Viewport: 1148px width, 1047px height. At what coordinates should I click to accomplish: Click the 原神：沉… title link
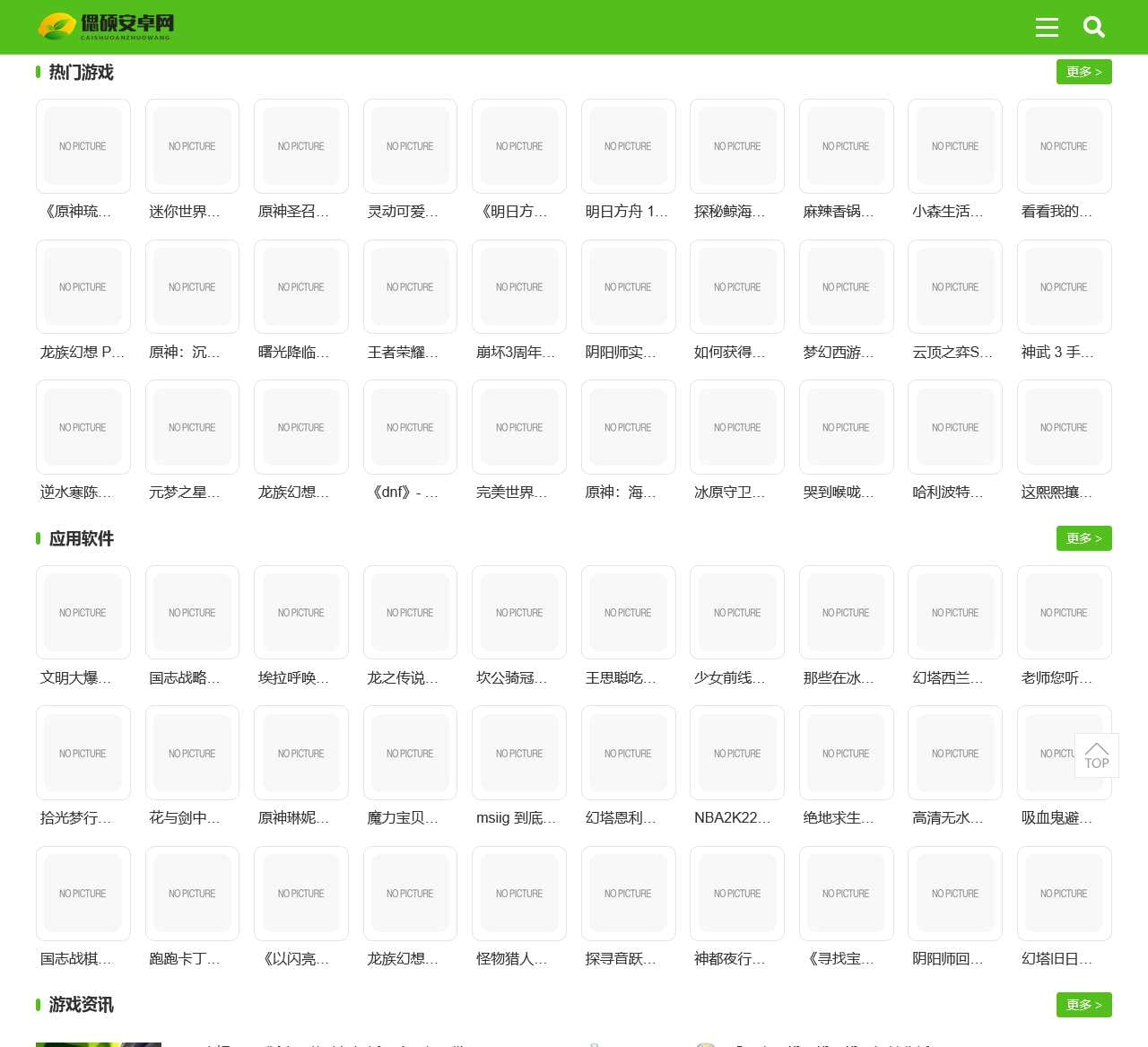pyautogui.click(x=185, y=353)
